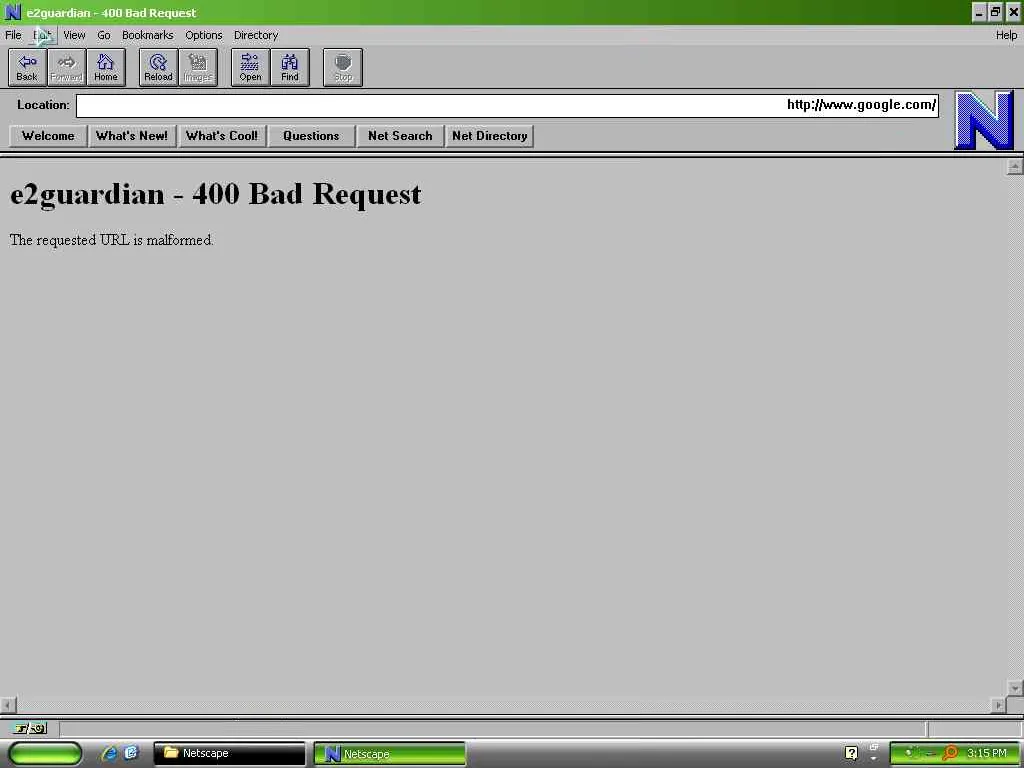Viewport: 1024px width, 768px height.
Task: Open the Help menu
Action: 1006,35
